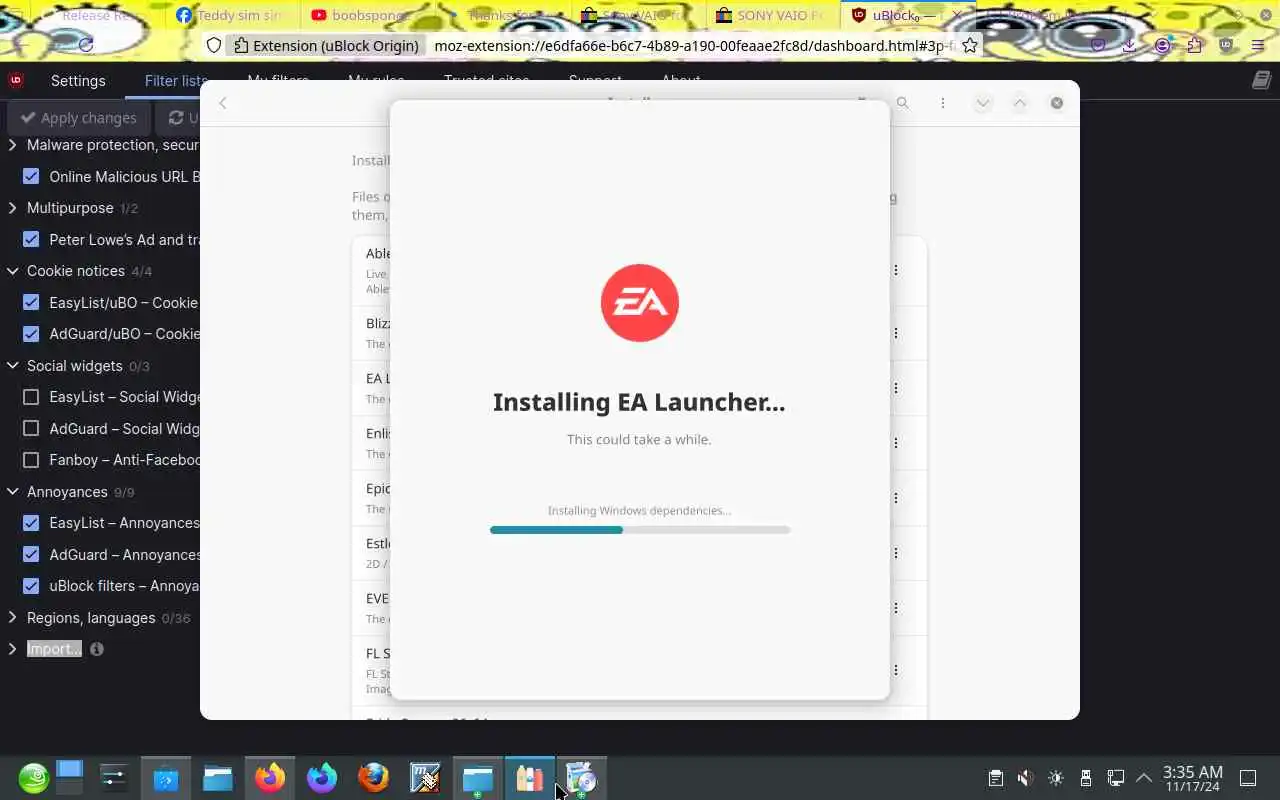Enable AdGuard – Social Widgets

point(31,428)
